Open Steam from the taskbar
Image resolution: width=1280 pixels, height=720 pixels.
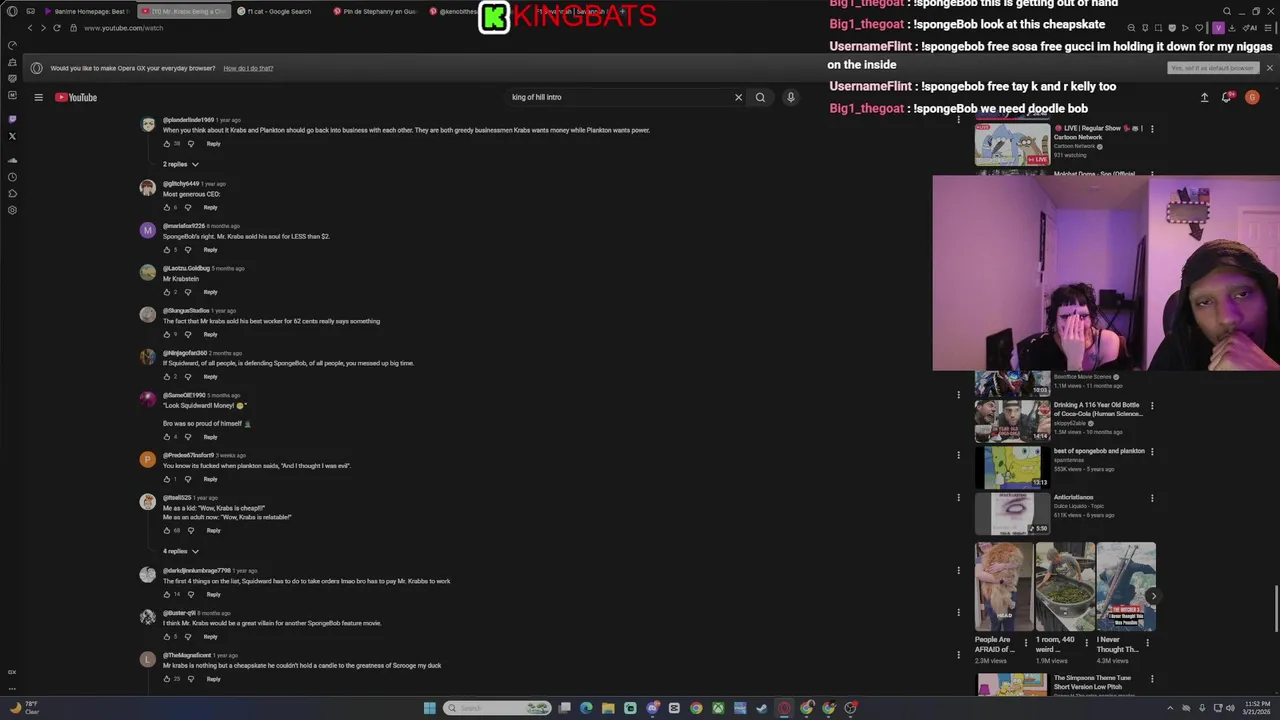point(762,708)
